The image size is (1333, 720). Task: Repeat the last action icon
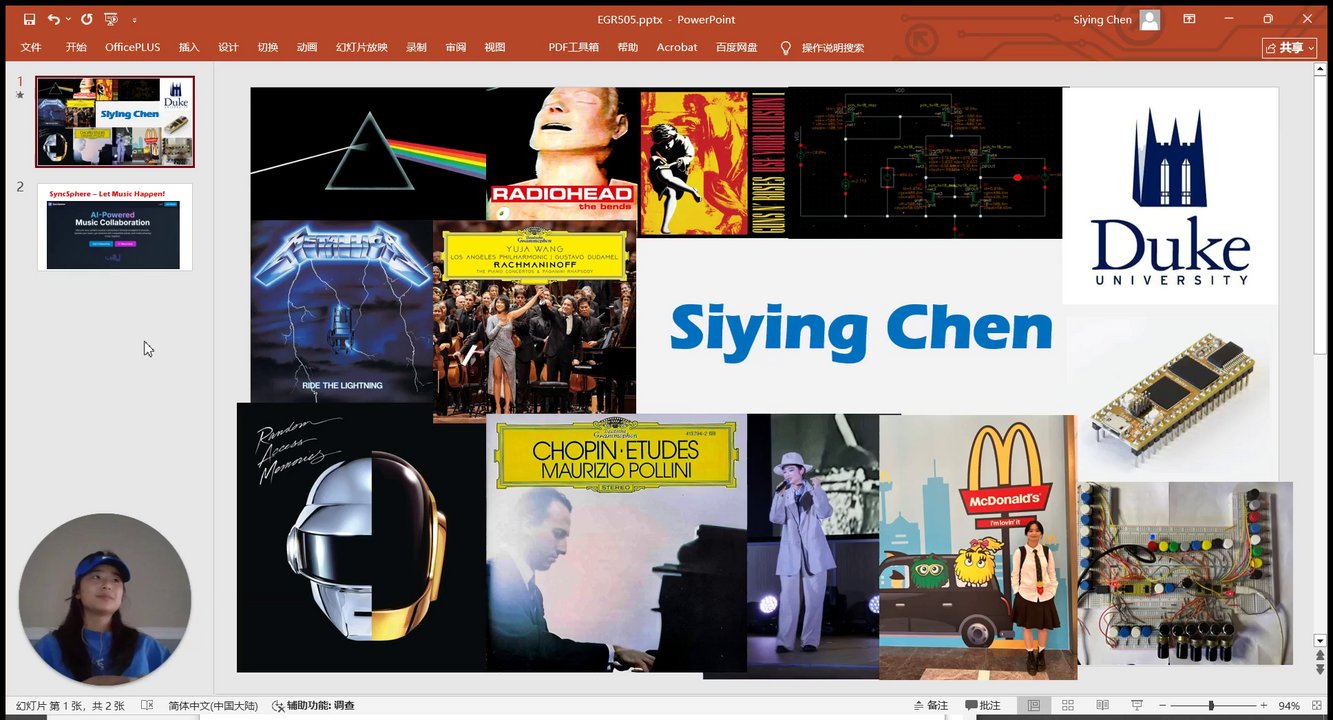pos(86,19)
